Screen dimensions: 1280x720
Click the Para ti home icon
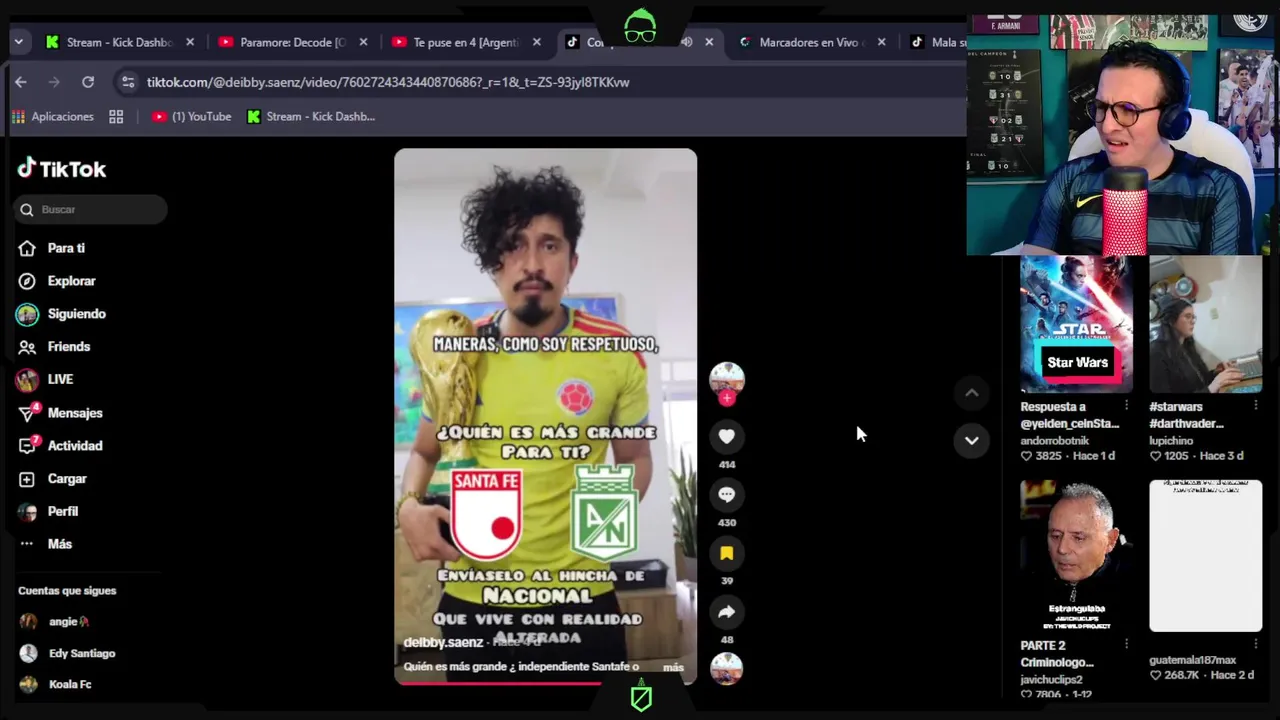(x=27, y=248)
